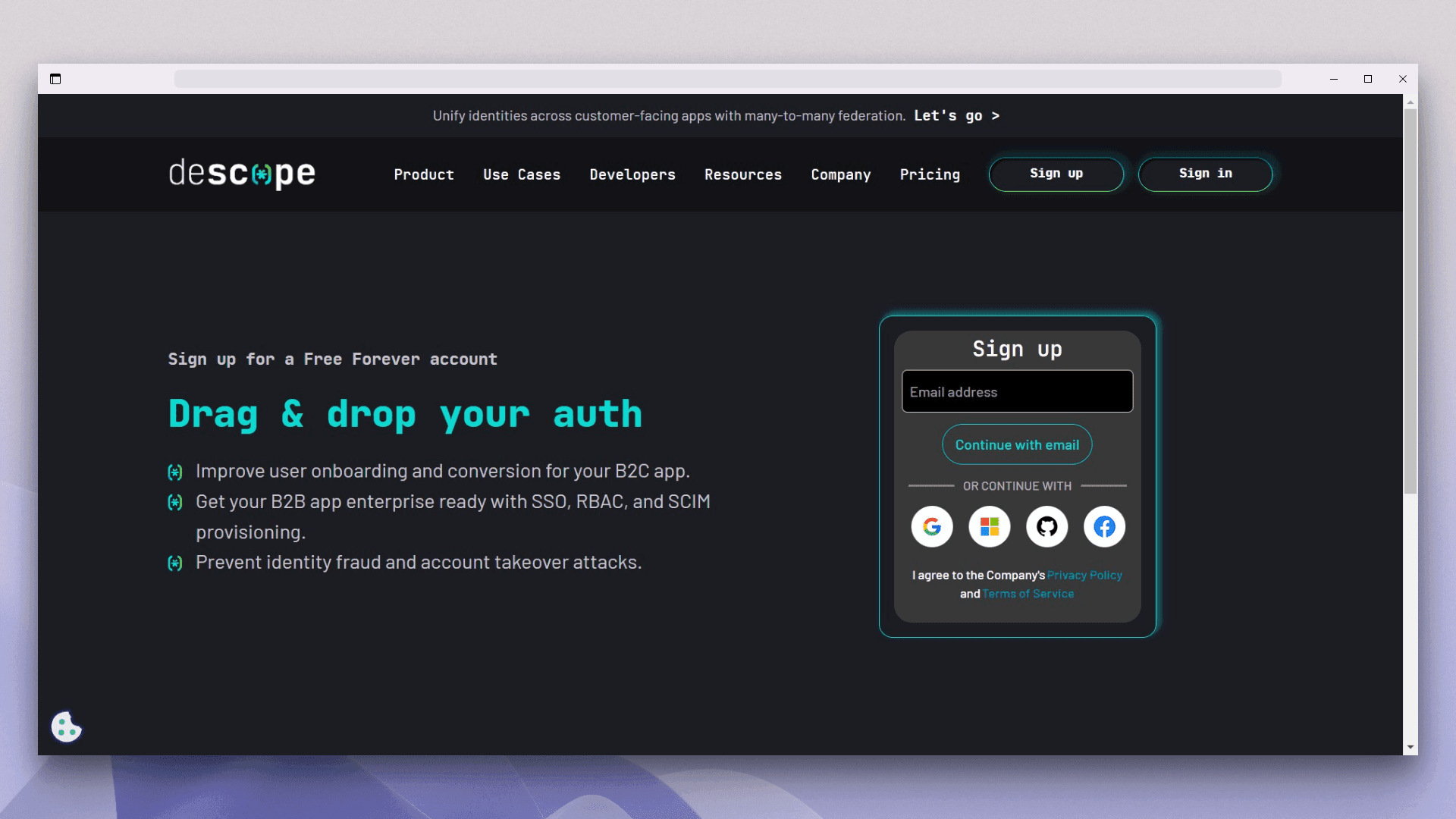Click the Sign up button
The width and height of the screenshot is (1456, 819).
coord(1056,174)
